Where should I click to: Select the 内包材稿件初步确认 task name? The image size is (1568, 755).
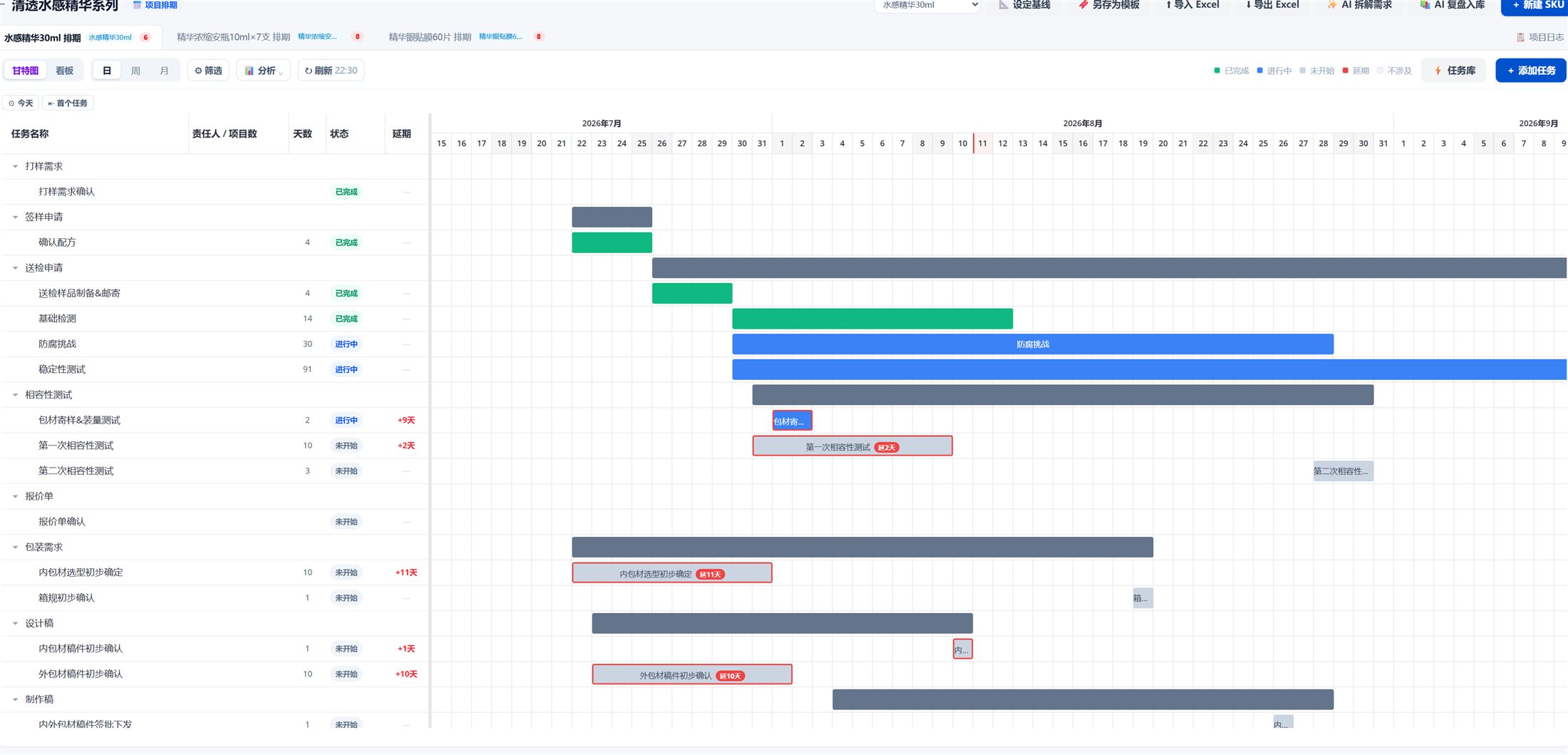pyautogui.click(x=81, y=649)
